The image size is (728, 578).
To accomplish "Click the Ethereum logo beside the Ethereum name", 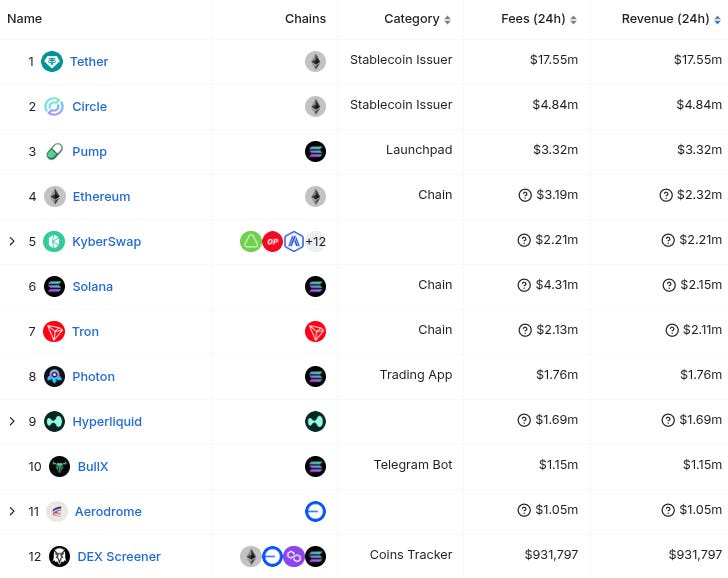I will [x=55, y=196].
